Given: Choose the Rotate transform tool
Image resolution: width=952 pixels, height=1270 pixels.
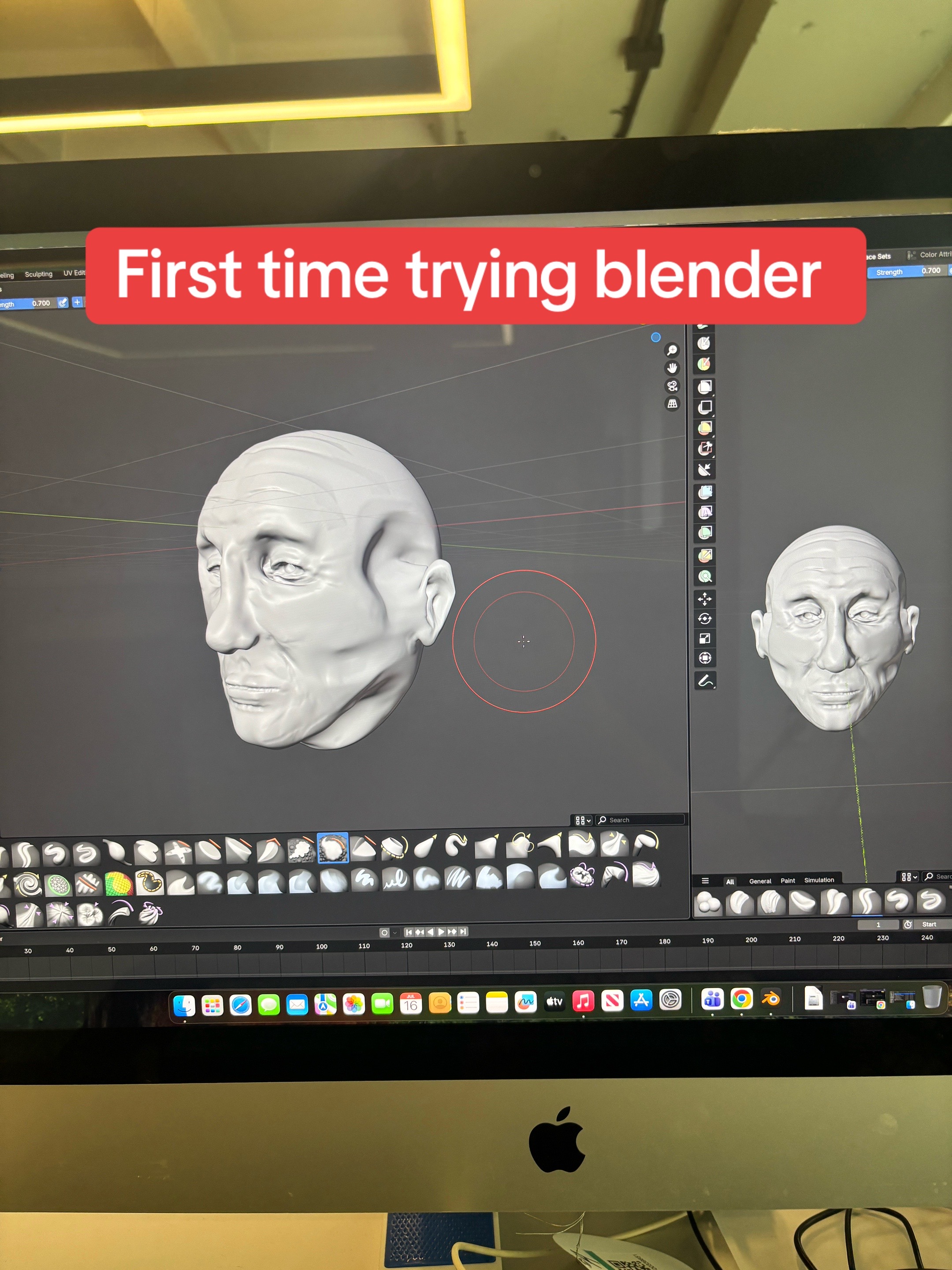Looking at the screenshot, I should click(x=705, y=619).
